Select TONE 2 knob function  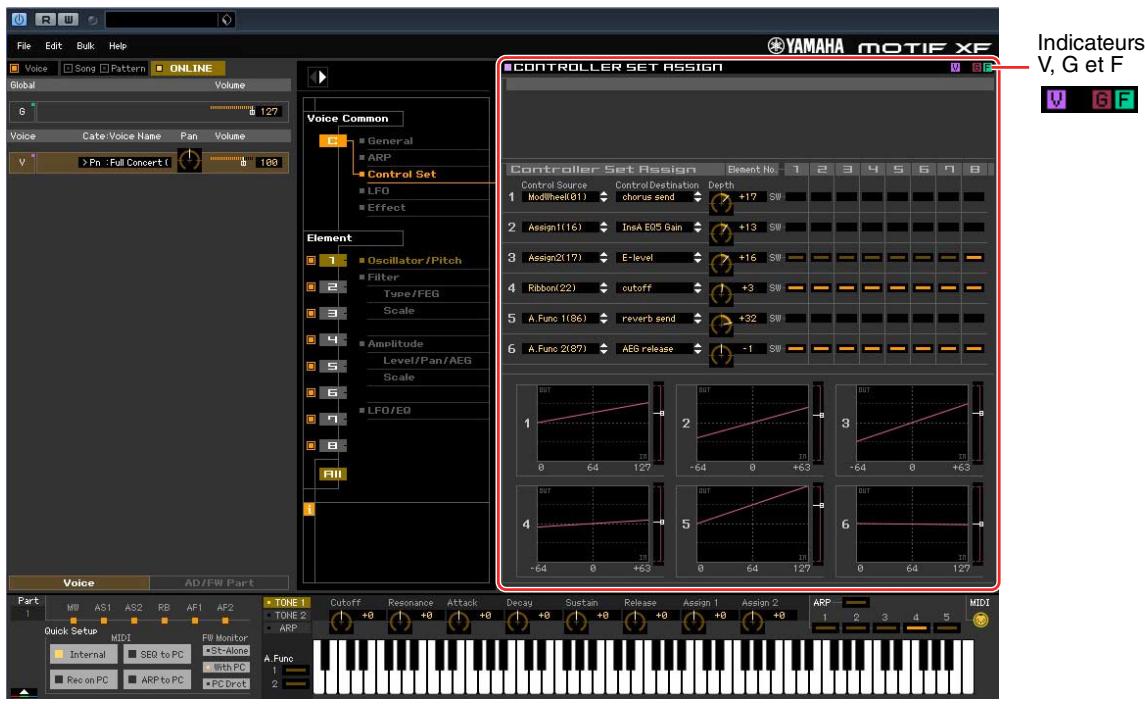tap(287, 615)
